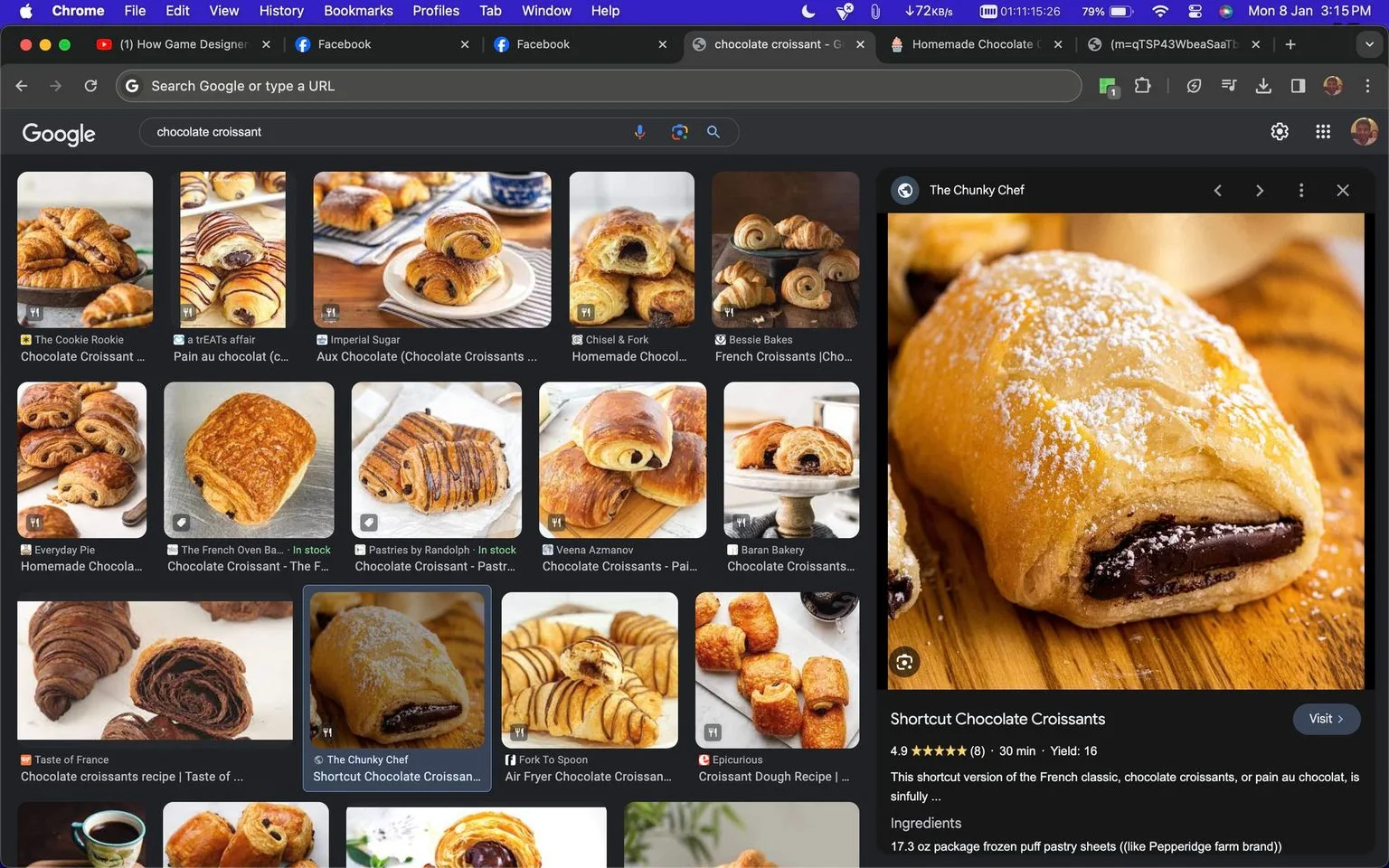Screen dimensions: 1389x868
Task: Click the Lens icon on the preview image
Action: click(x=904, y=663)
